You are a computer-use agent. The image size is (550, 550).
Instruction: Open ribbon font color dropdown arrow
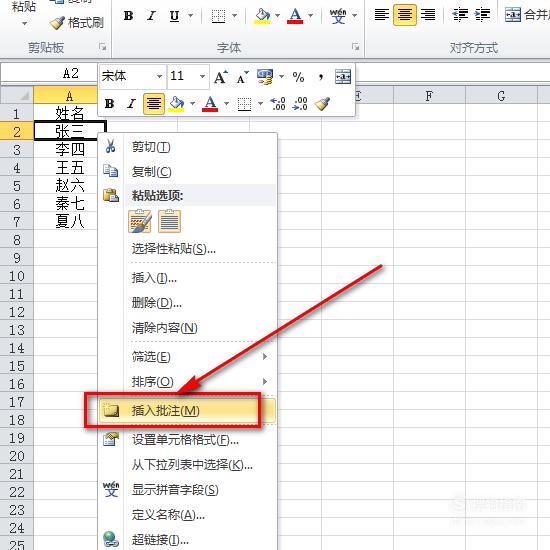pos(310,16)
